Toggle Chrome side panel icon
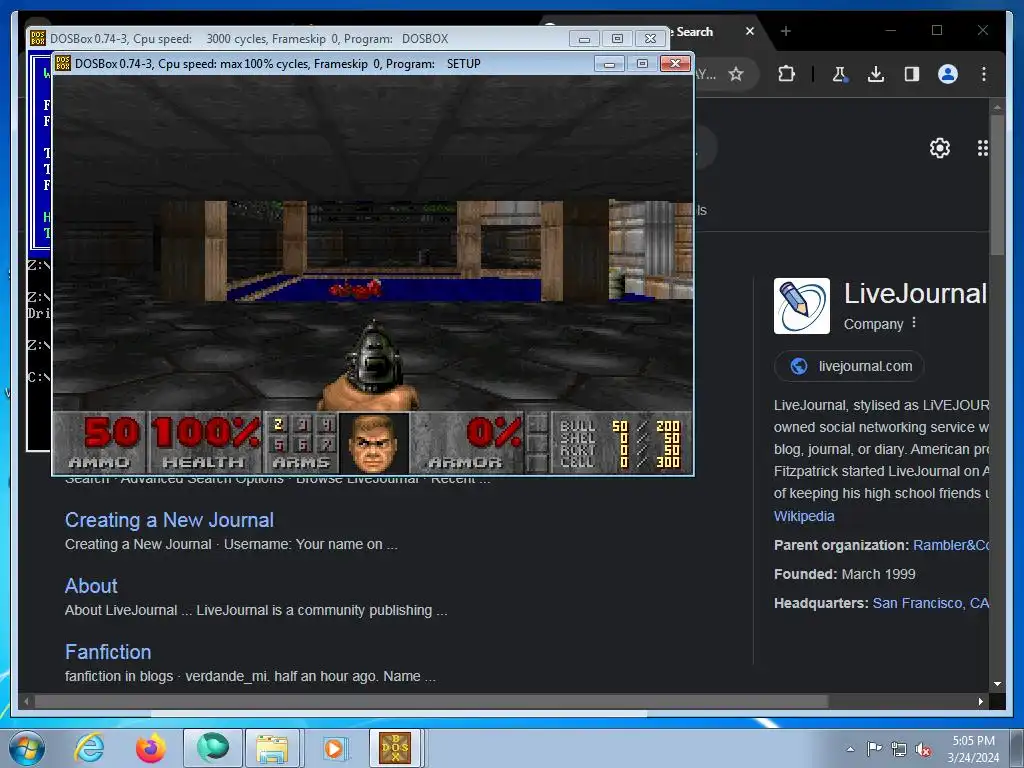 tap(912, 74)
